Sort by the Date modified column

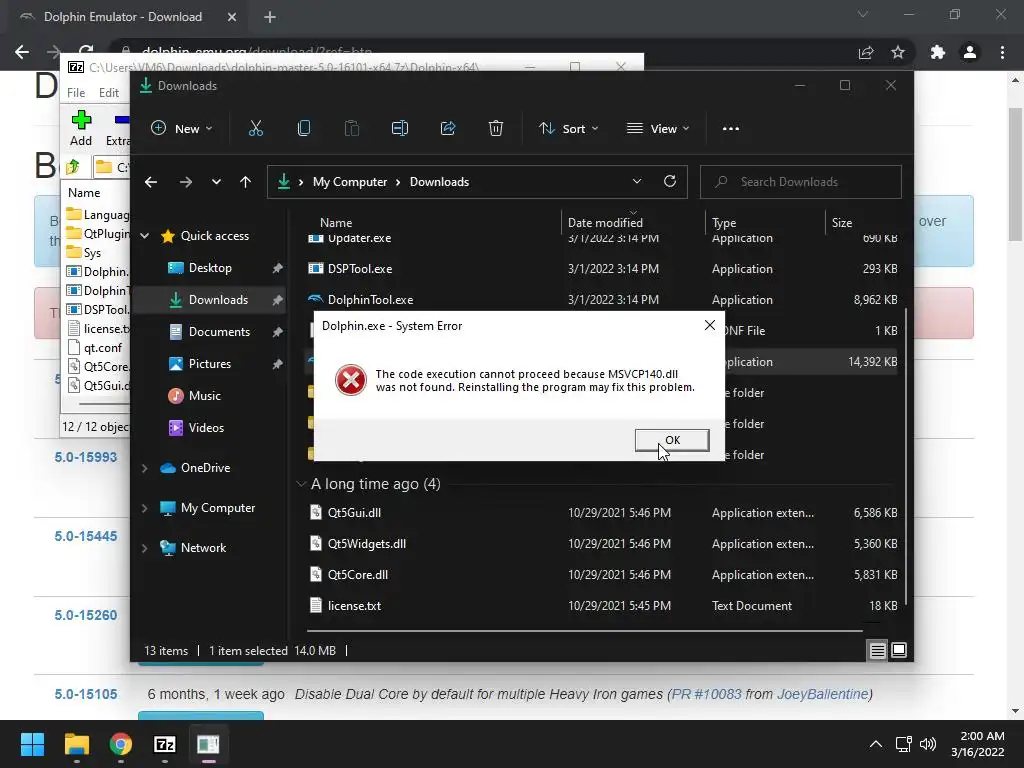(x=605, y=223)
